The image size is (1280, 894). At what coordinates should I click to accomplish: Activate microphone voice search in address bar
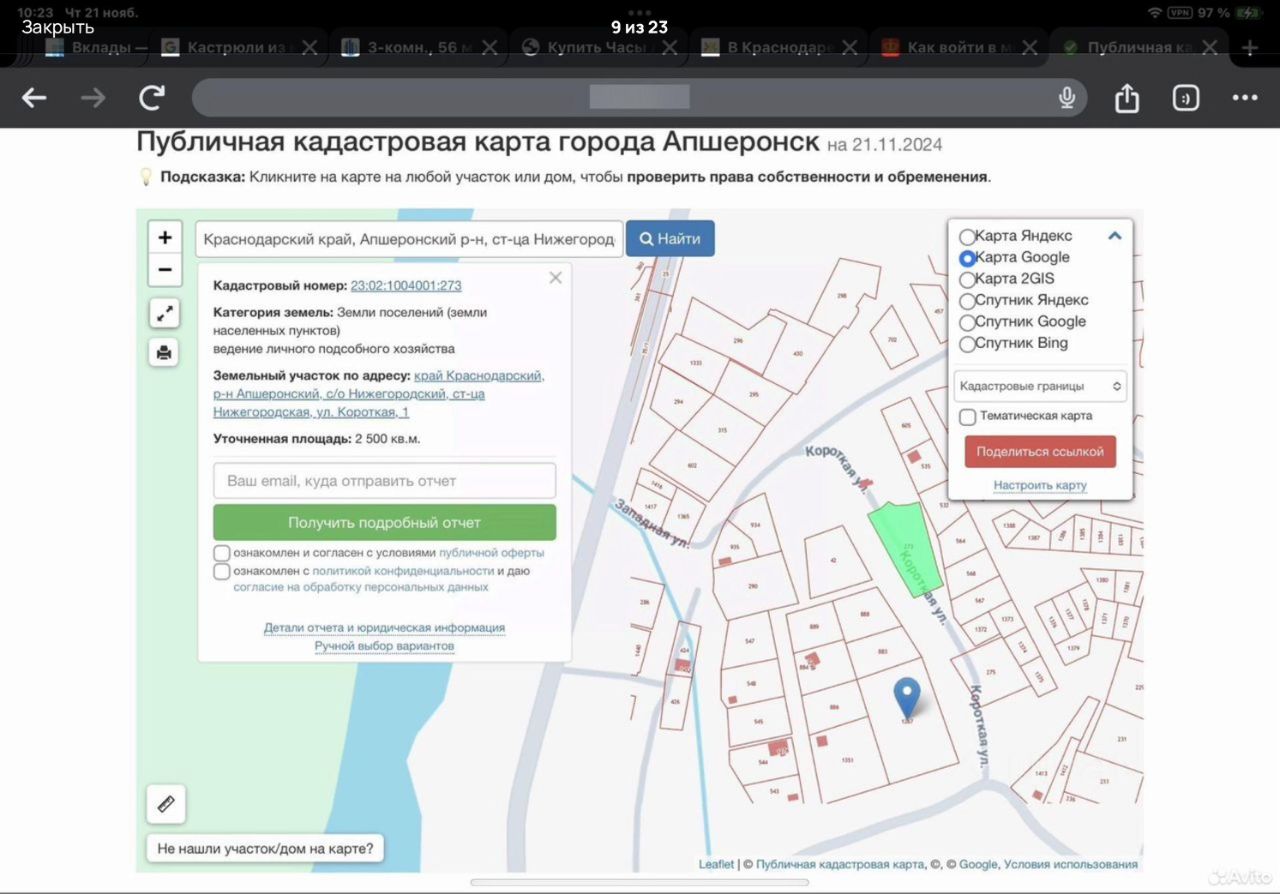click(x=1067, y=98)
